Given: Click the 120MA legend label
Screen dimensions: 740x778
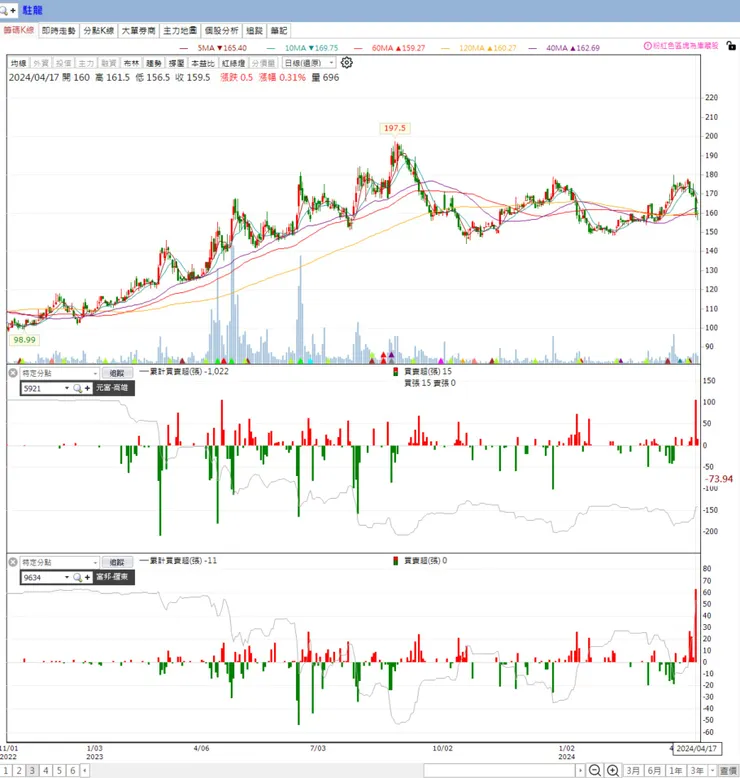Looking at the screenshot, I should [487, 48].
